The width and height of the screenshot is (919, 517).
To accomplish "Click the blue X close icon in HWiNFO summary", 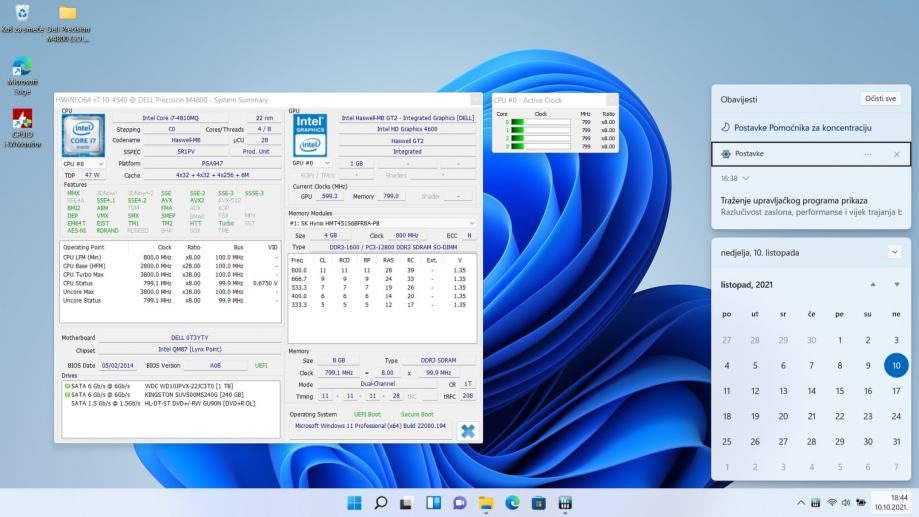I will click(x=466, y=430).
